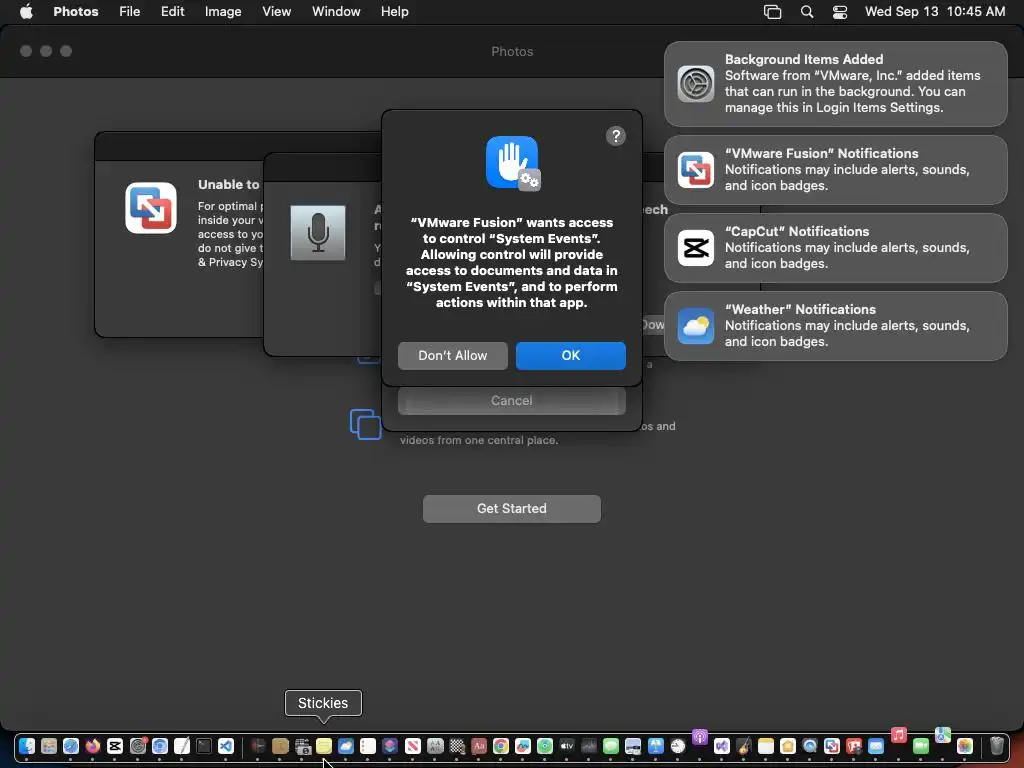Launch Firefox from the Dock

93,746
